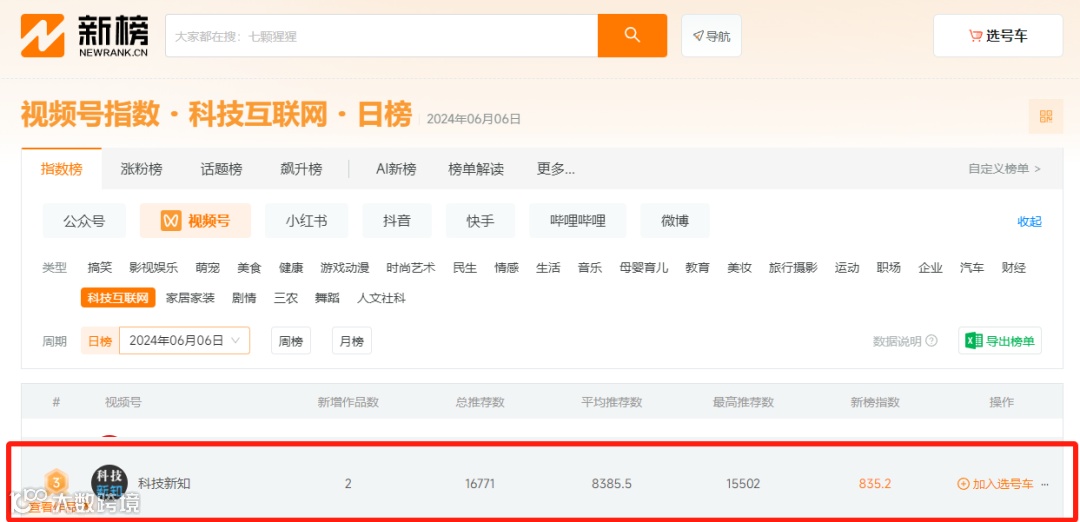This screenshot has width=1080, height=522.
Task: Click the orange search magnifier button
Action: (632, 35)
